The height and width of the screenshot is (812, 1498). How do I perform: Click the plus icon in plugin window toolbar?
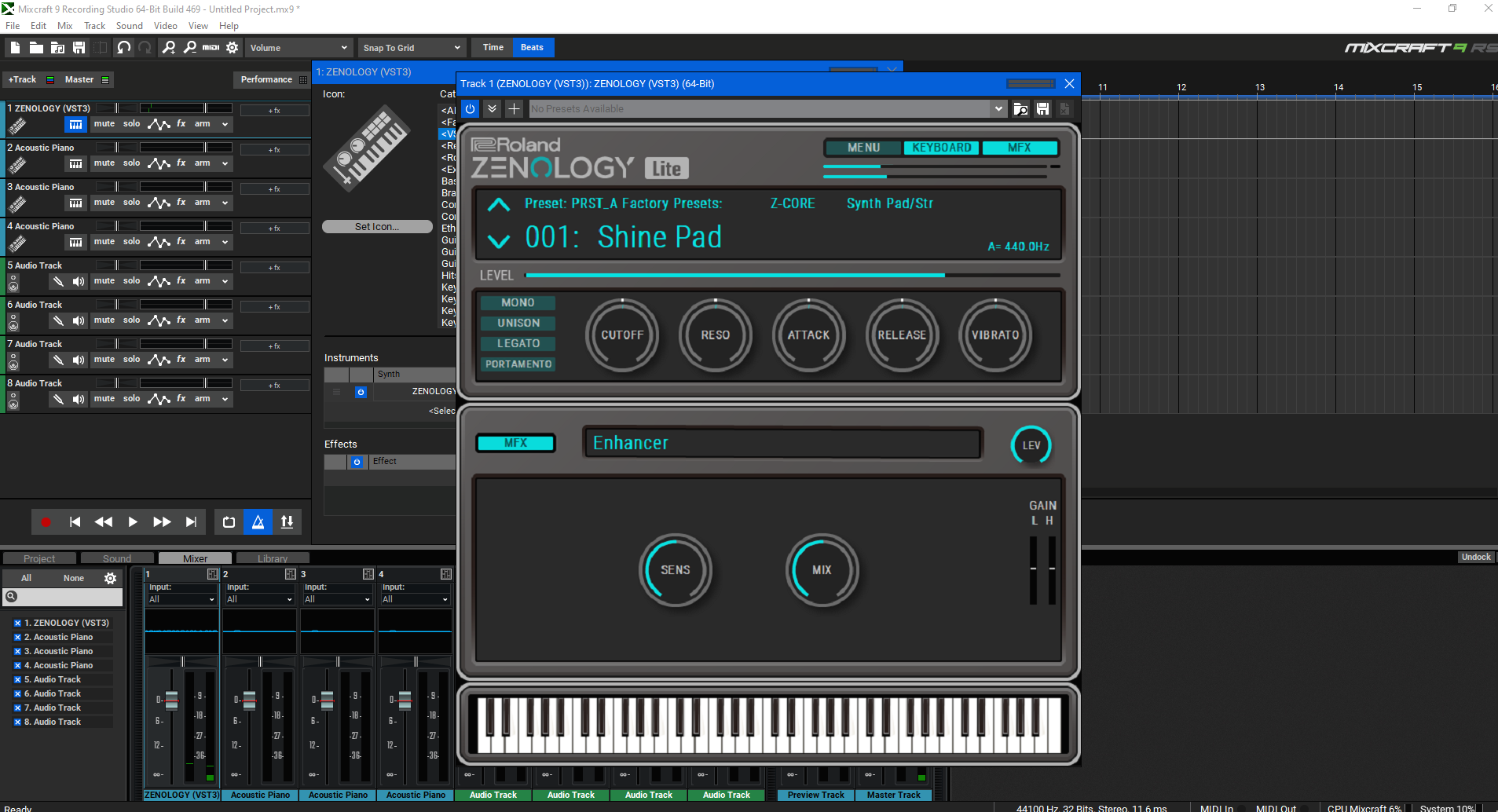(x=514, y=108)
